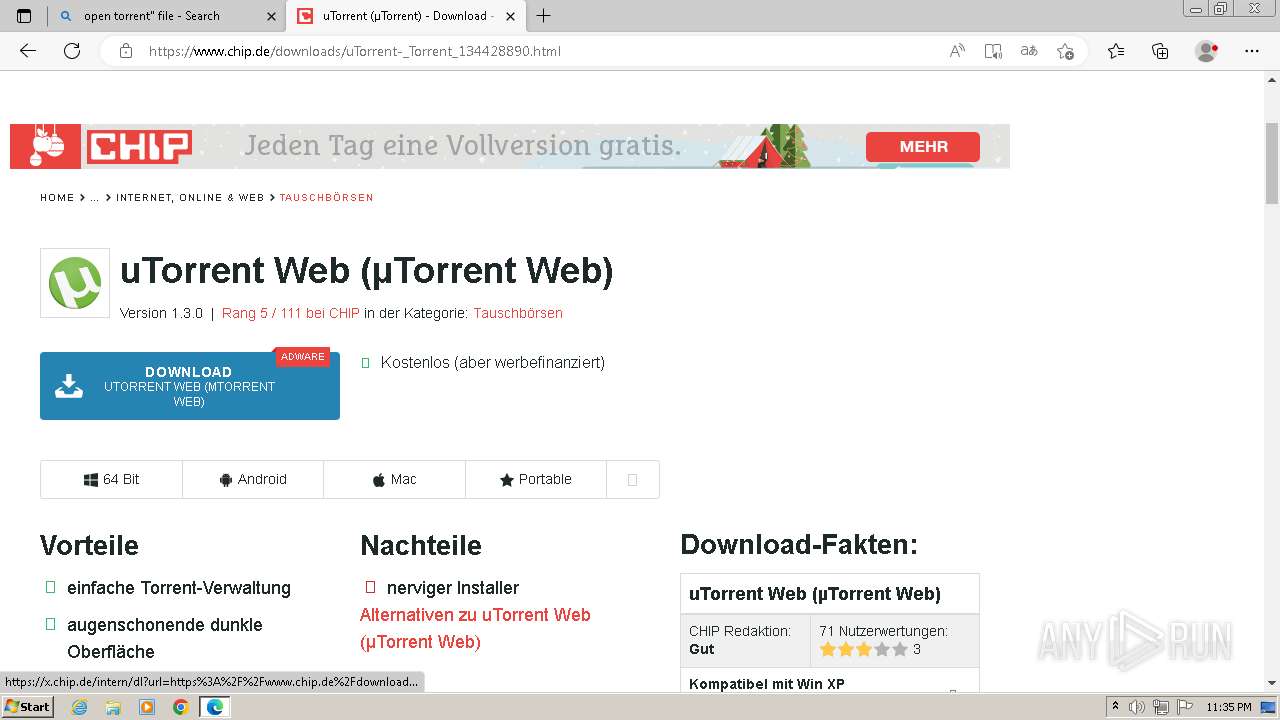
Task: Click the CHIP logo in banner
Action: point(139,147)
